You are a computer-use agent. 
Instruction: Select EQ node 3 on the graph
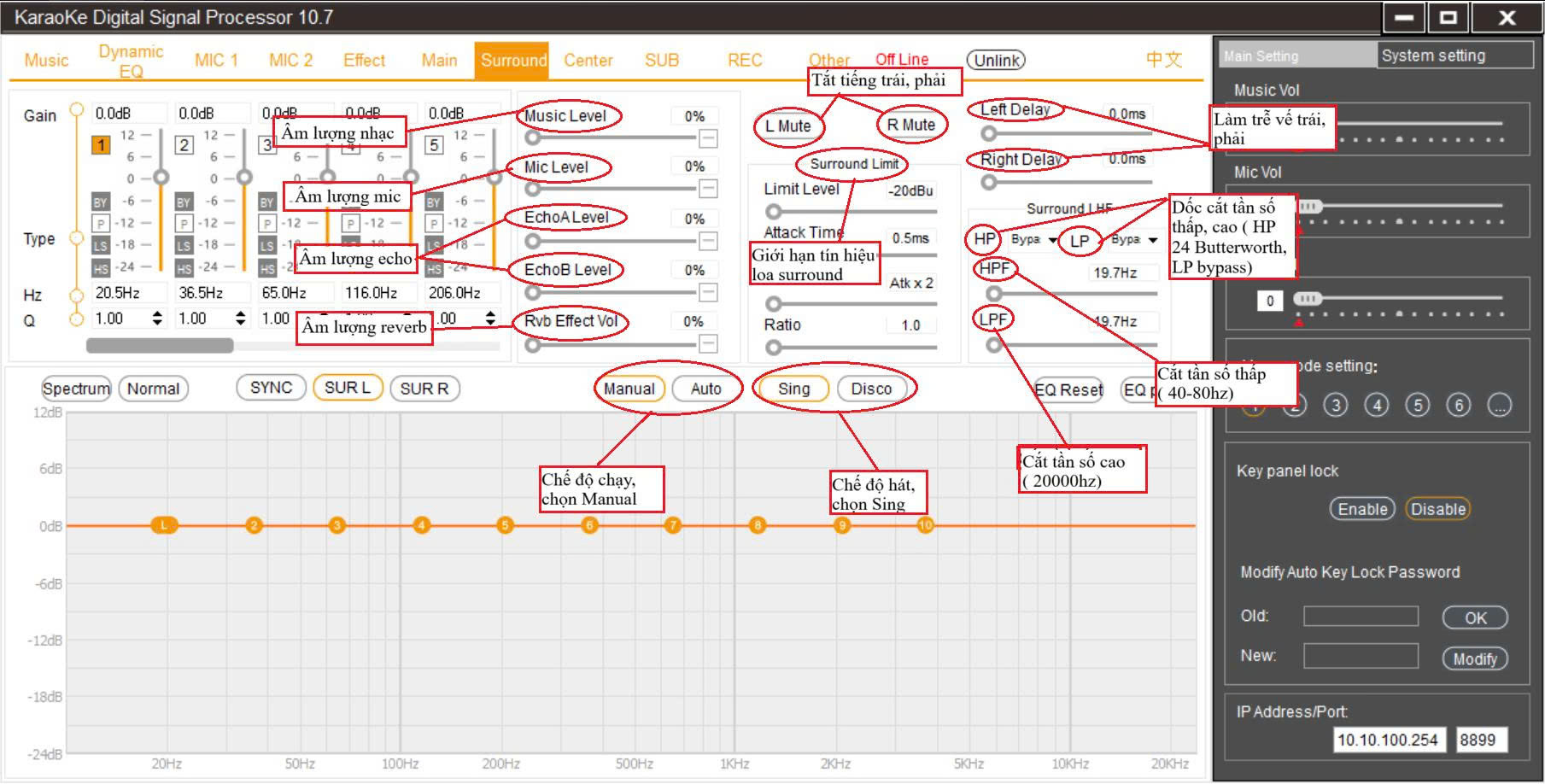point(337,524)
